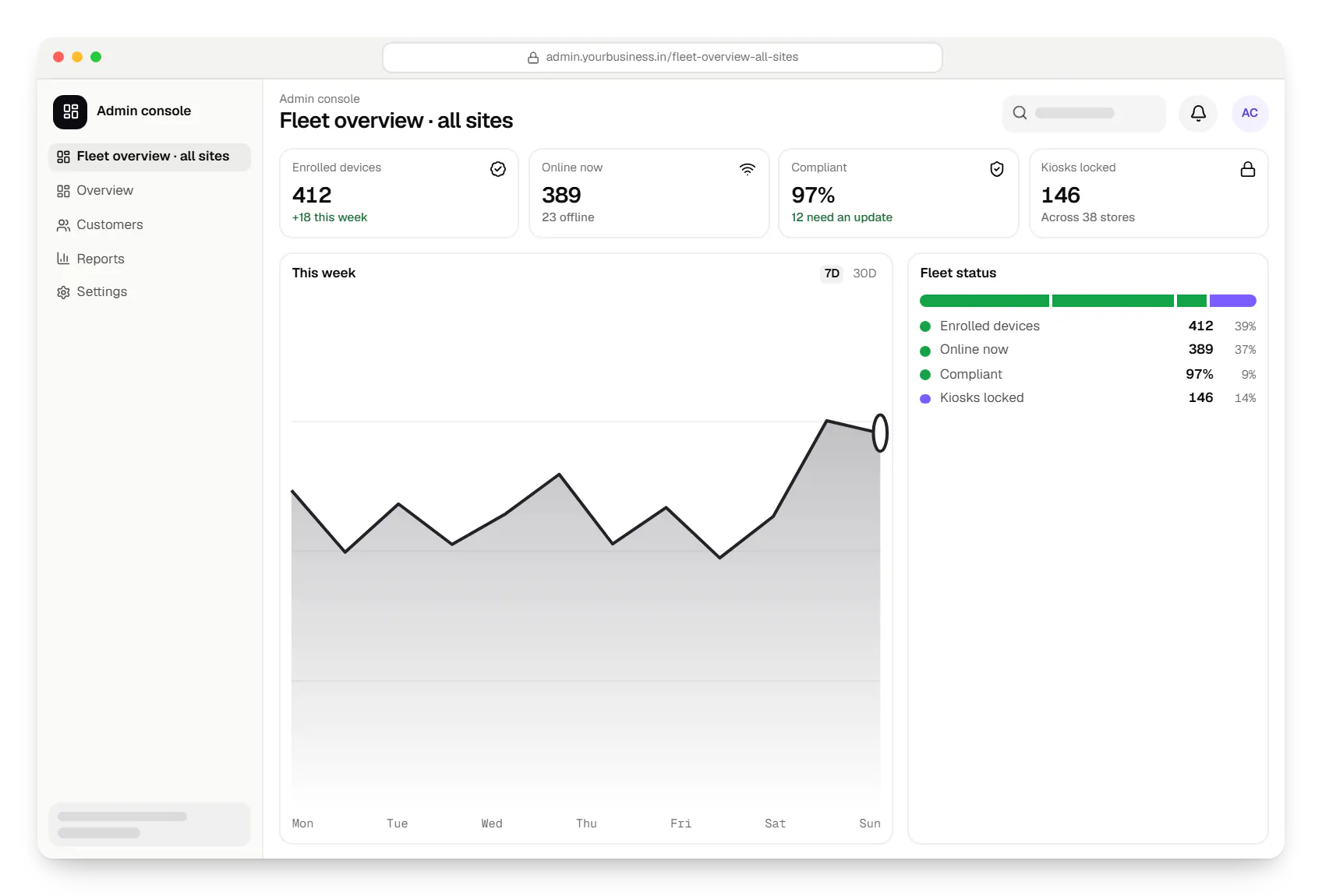
Task: Click '23 offline' text
Action: pos(568,217)
